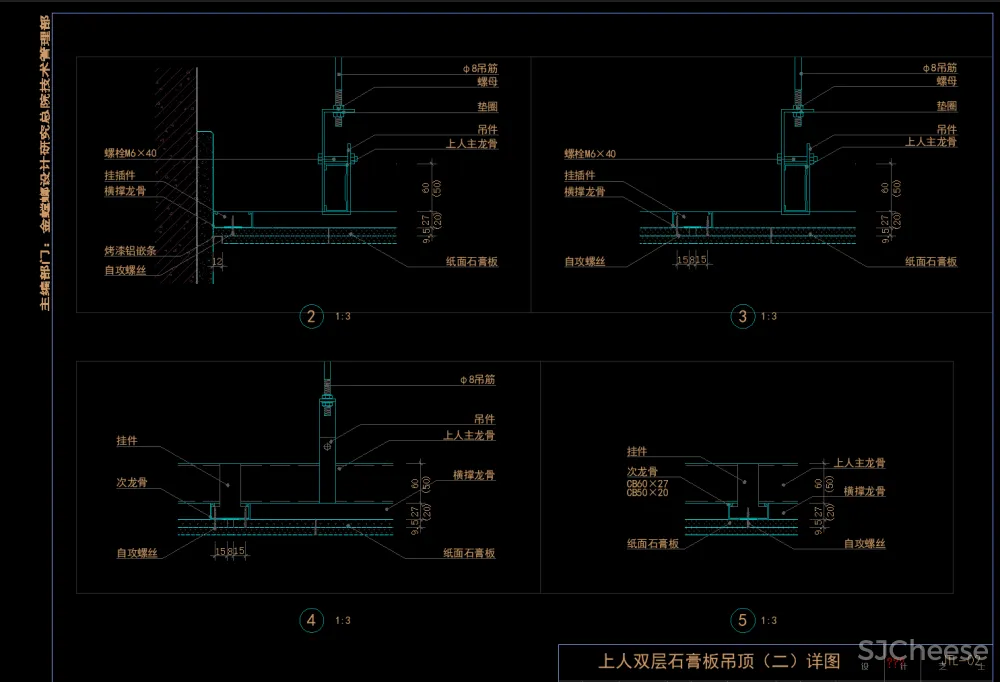
Task: Click the SJCheese watermark logo
Action: click(922, 655)
